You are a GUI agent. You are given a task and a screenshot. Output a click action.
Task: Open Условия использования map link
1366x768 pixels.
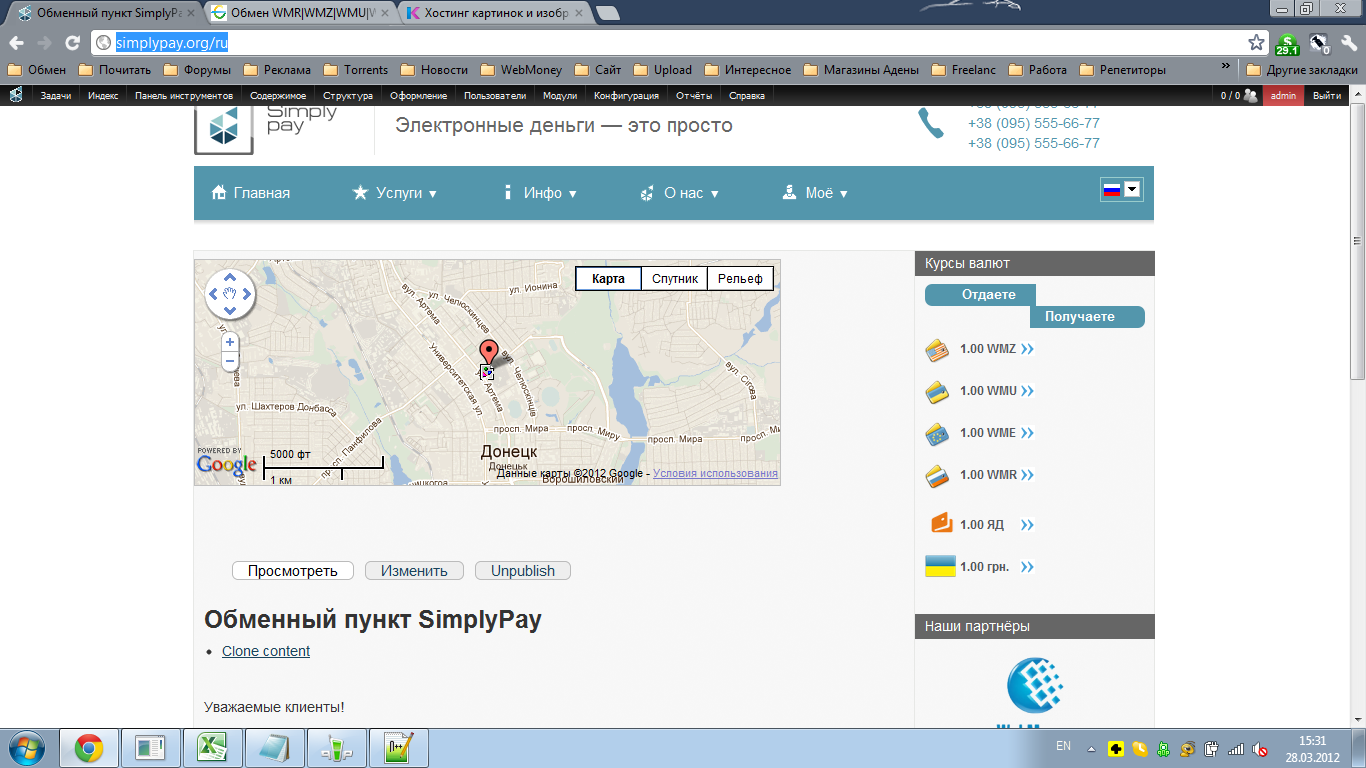pos(715,474)
